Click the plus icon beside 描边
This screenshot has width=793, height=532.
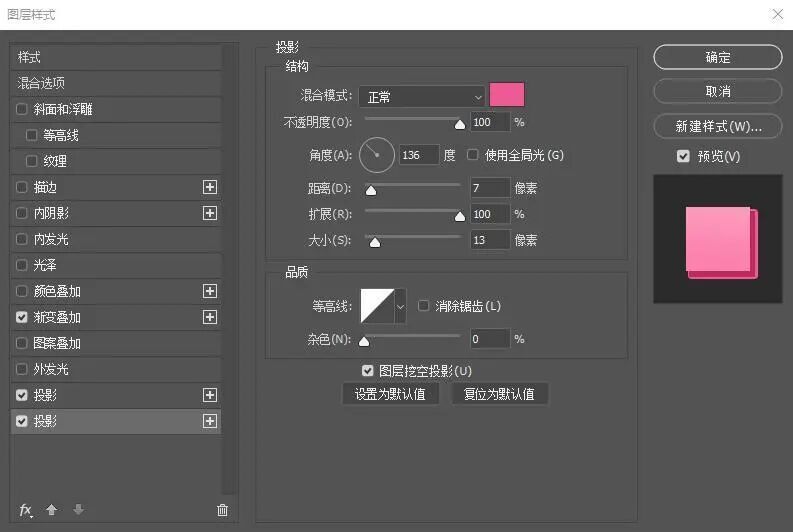(x=209, y=187)
